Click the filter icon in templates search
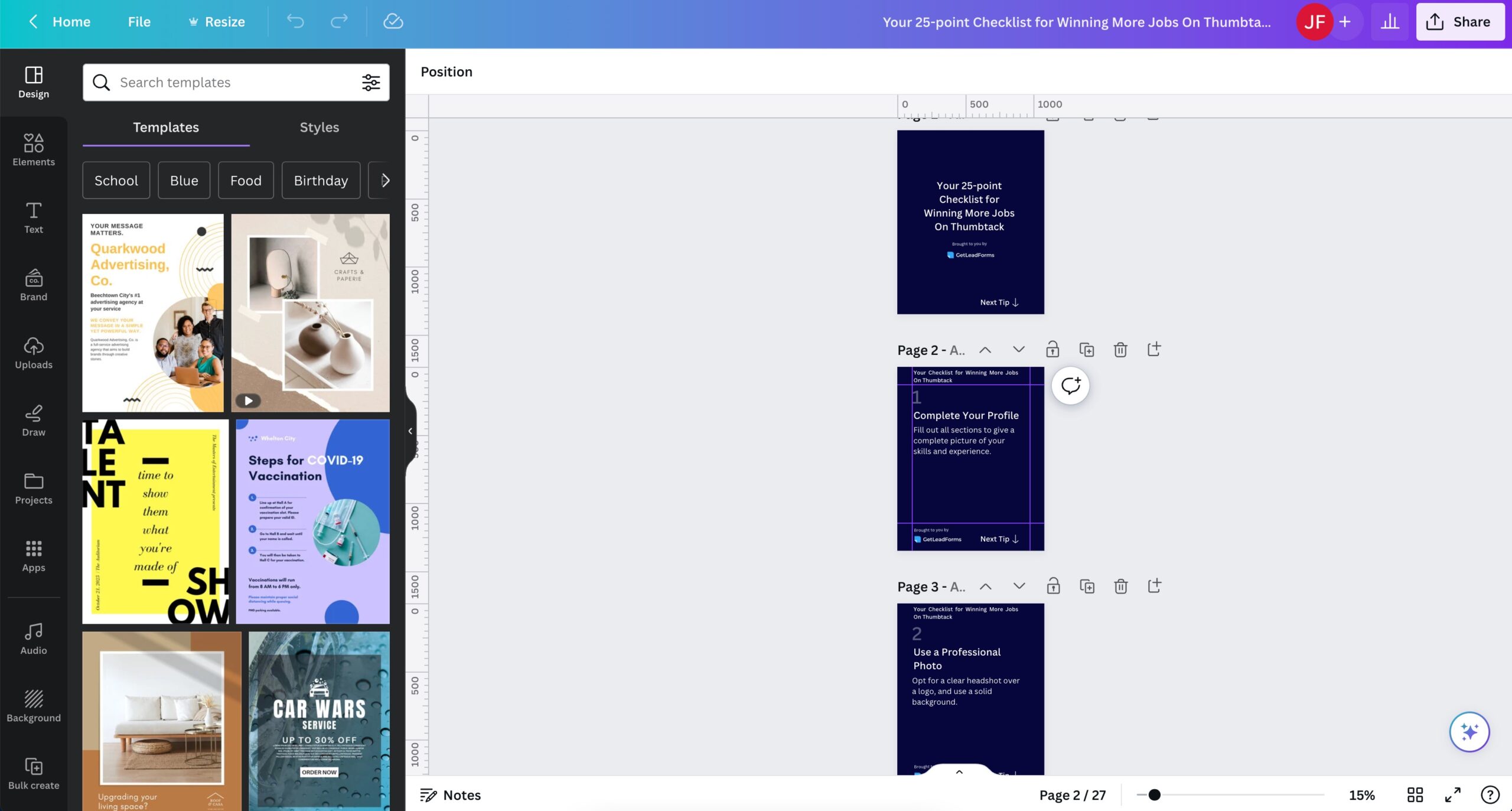This screenshot has height=811, width=1512. 370,82
